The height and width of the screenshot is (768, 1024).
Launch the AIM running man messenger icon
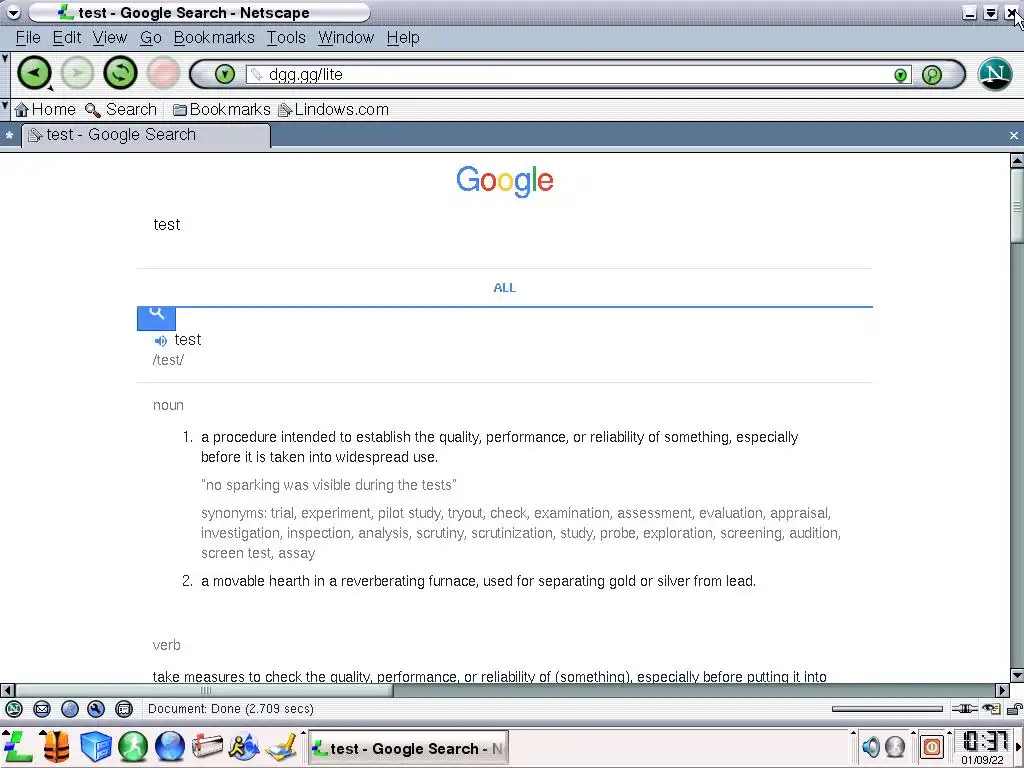244,747
